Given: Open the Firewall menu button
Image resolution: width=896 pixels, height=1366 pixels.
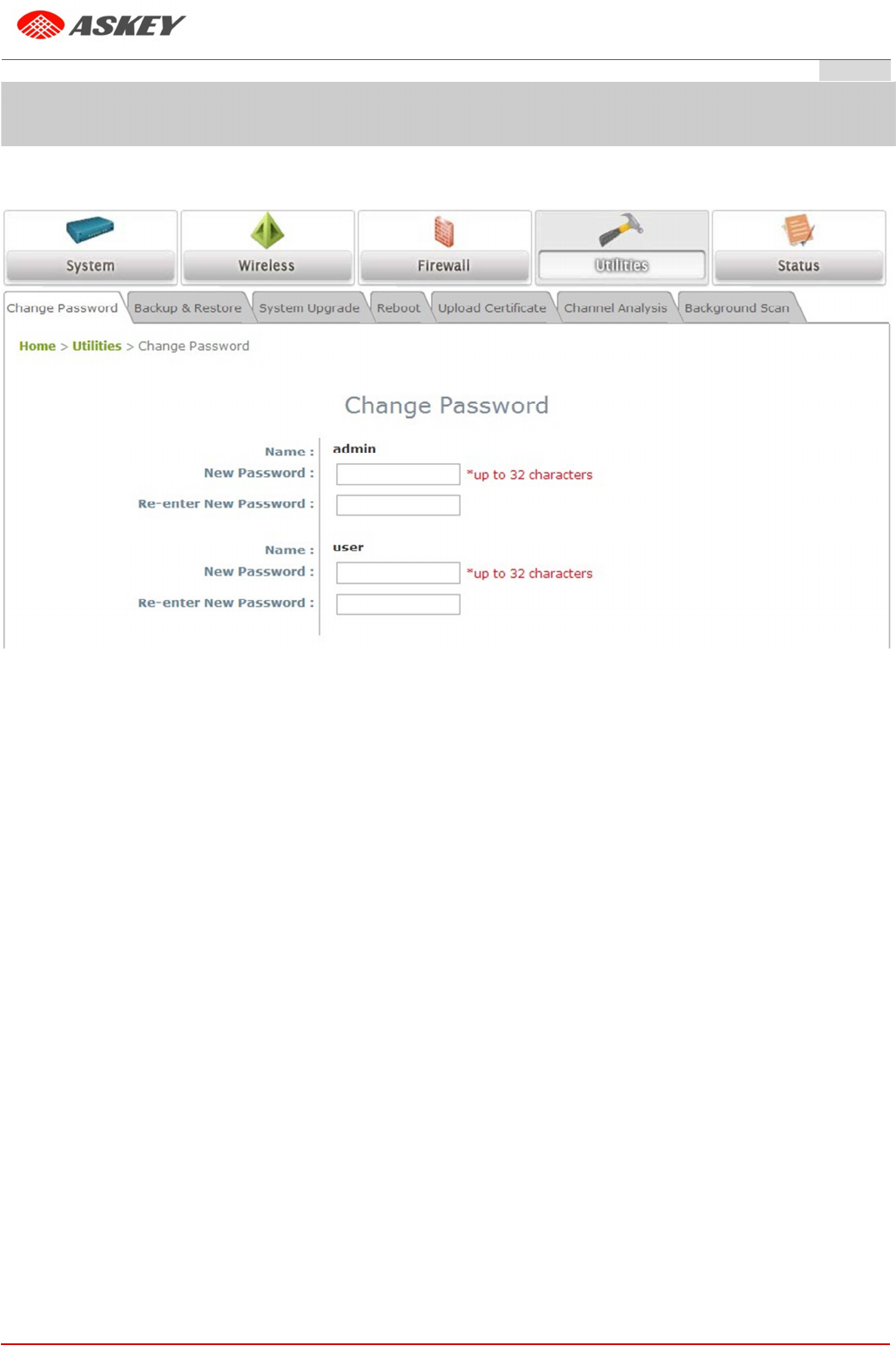Looking at the screenshot, I should click(x=444, y=266).
